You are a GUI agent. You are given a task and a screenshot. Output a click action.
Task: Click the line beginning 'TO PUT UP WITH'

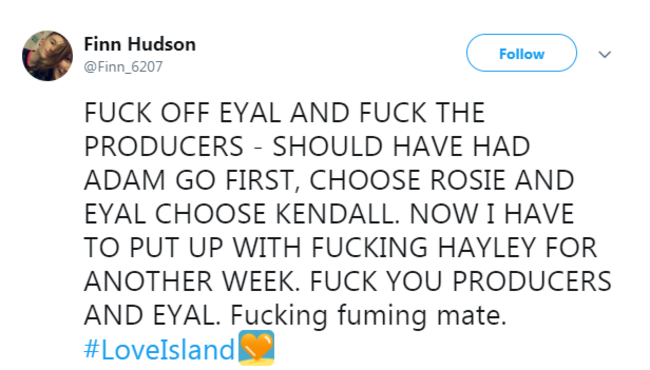point(340,248)
